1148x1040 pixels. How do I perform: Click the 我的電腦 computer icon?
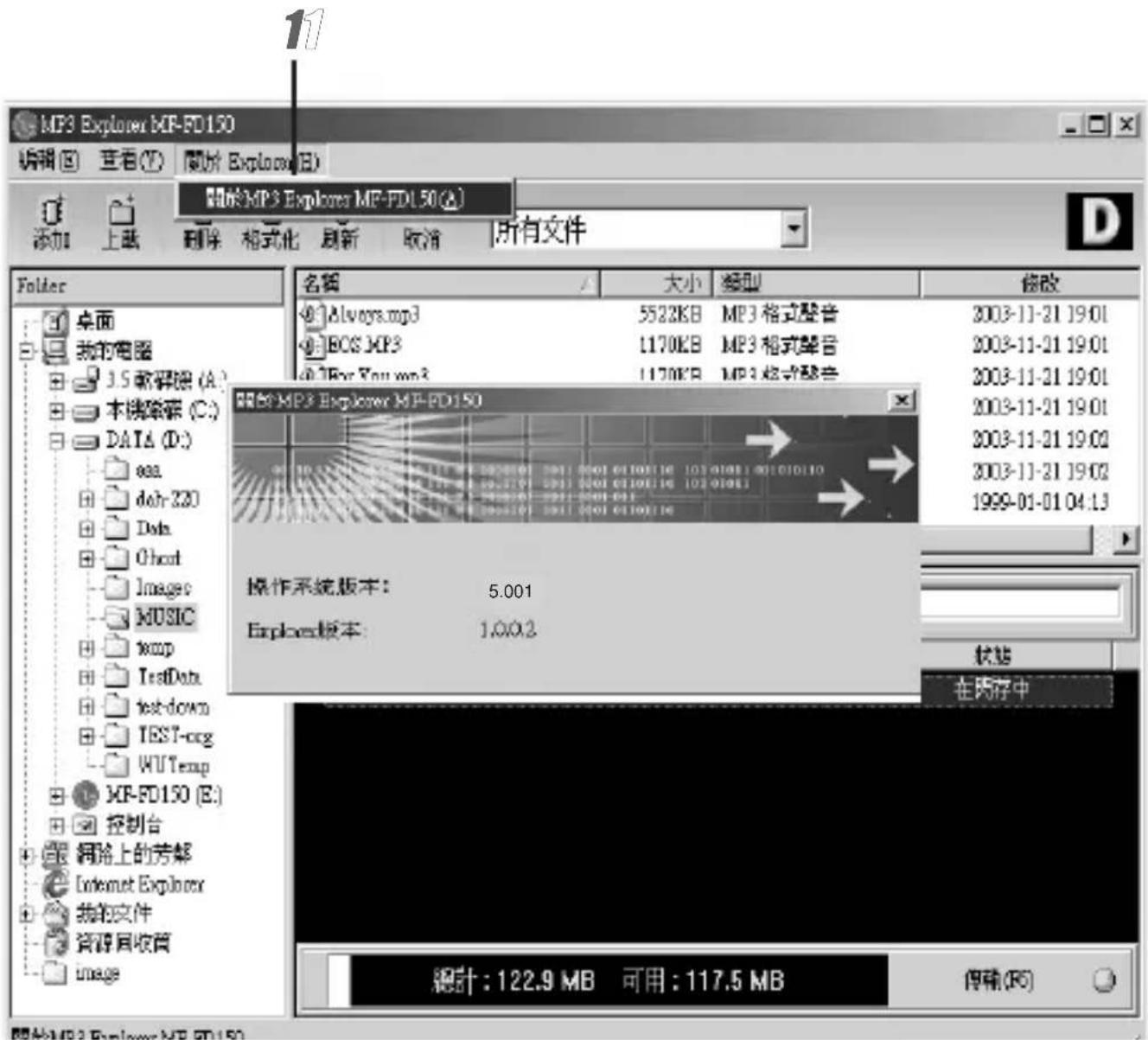pos(55,351)
